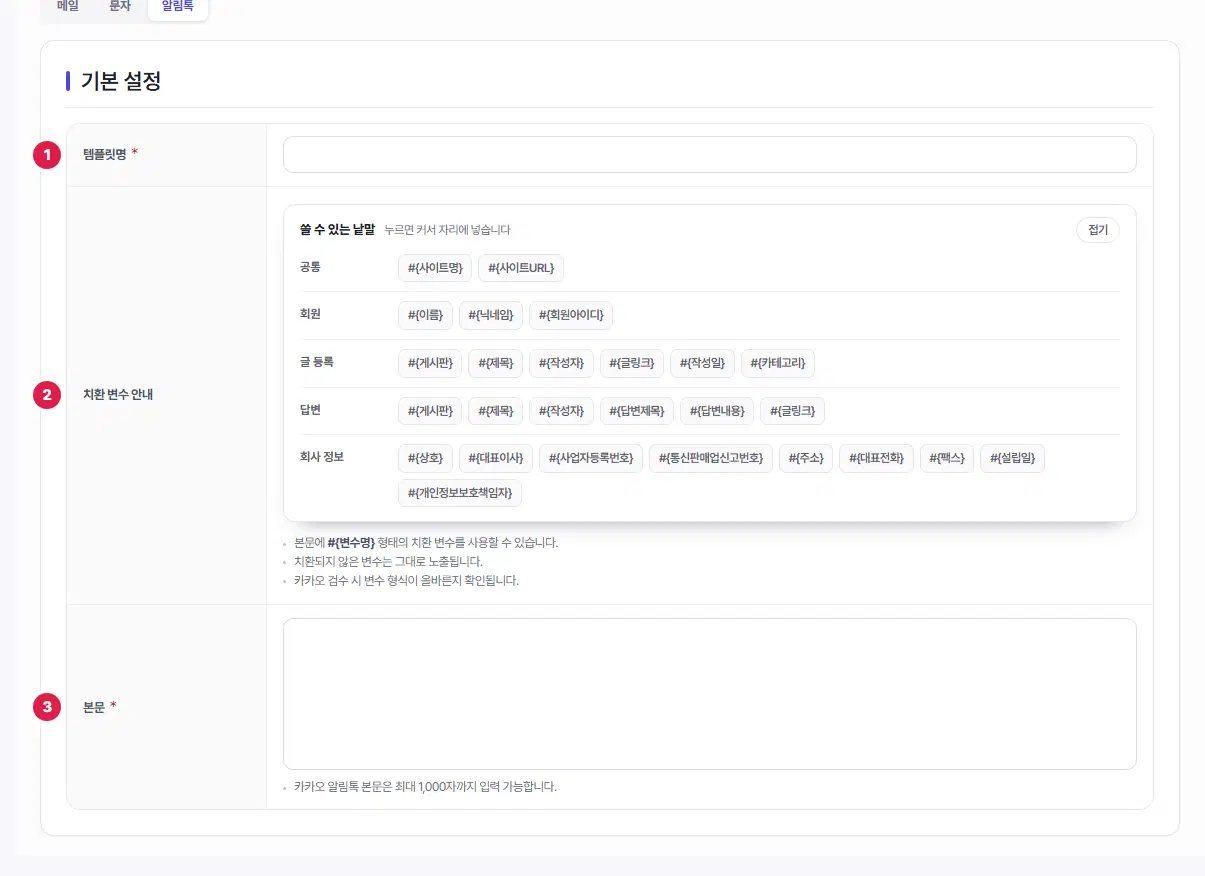Insert #{제목} in the 답변 row
The width and height of the screenshot is (1205, 876).
coord(496,411)
